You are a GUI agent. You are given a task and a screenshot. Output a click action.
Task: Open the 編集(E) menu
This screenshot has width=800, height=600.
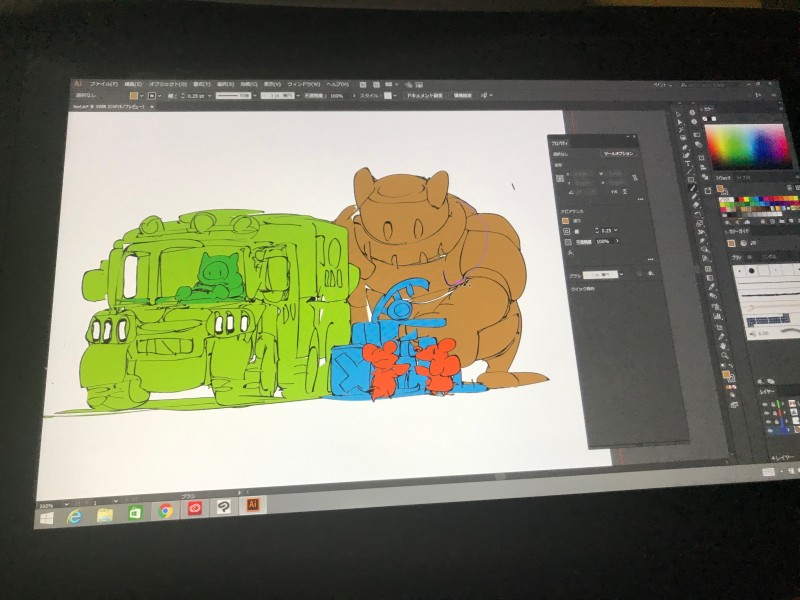133,84
